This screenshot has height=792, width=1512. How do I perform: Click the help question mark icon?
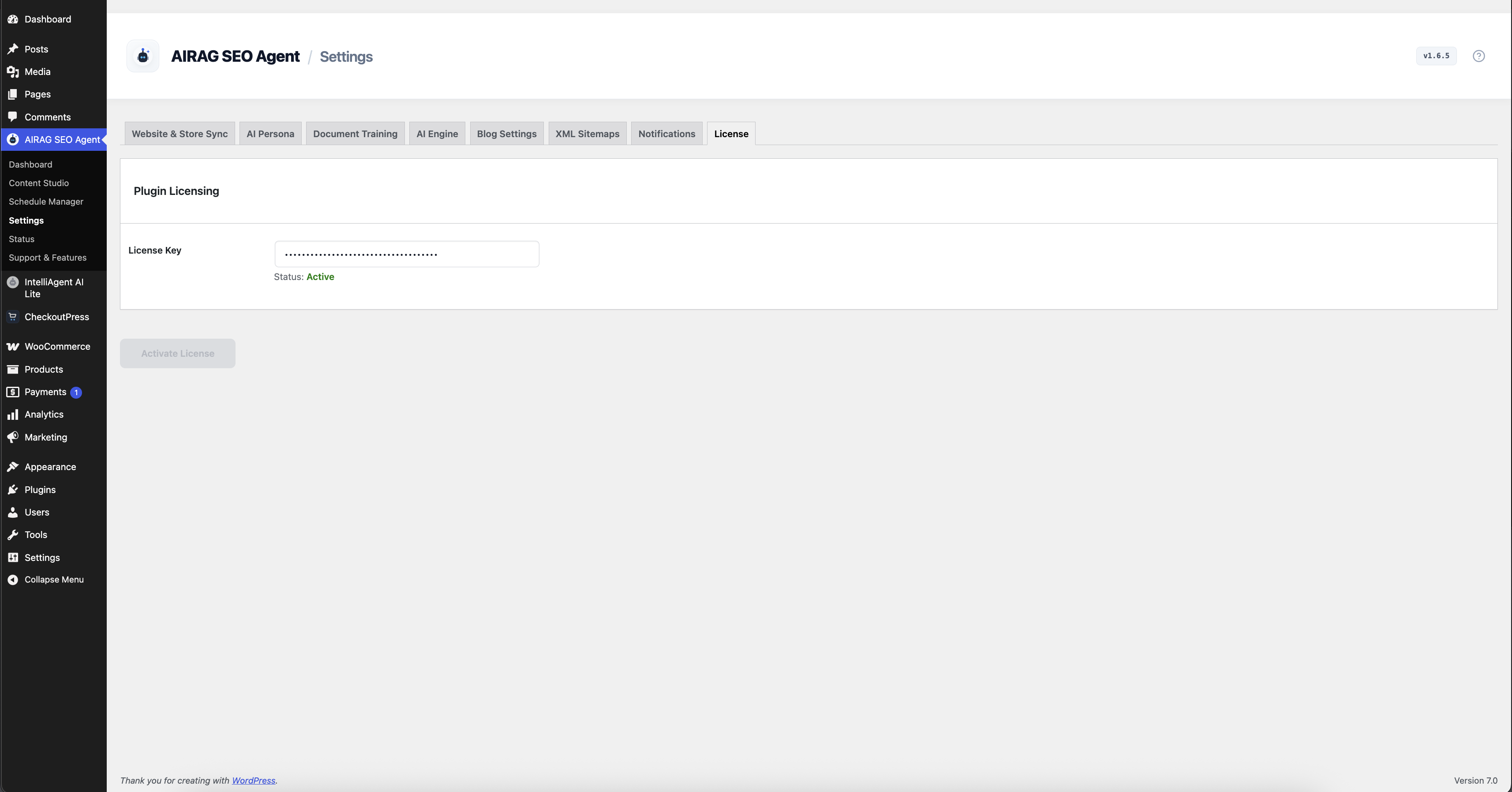click(x=1478, y=56)
